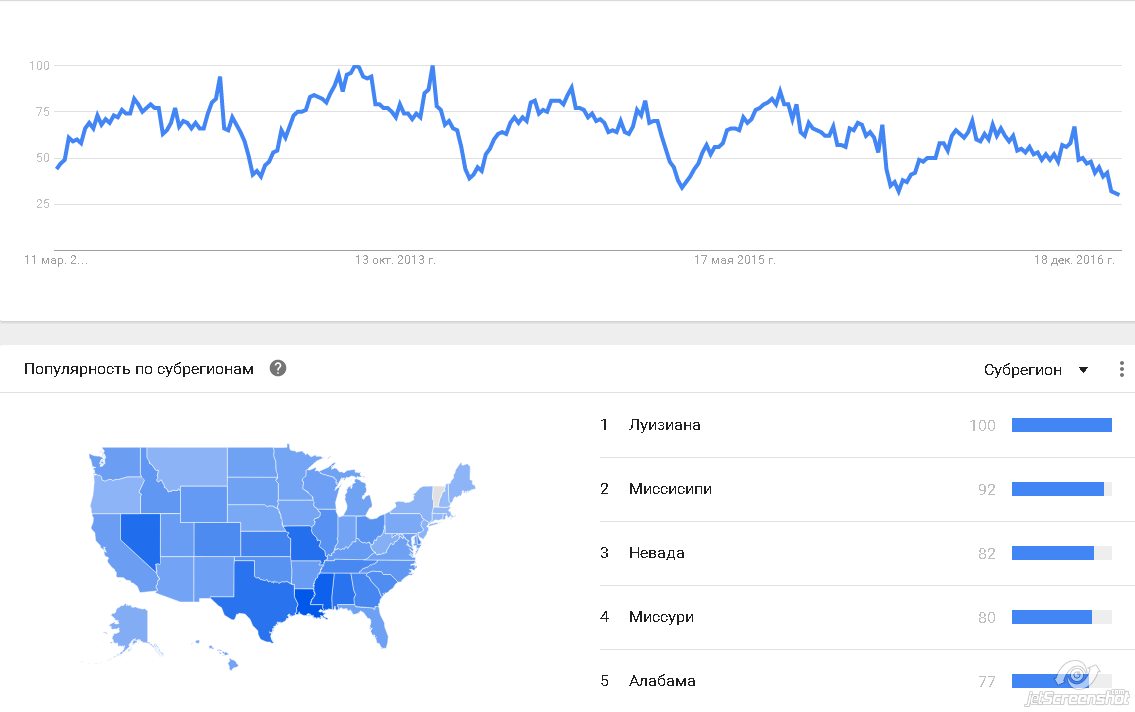Image resolution: width=1135 pixels, height=712 pixels.
Task: Click Алабама in the ranking list
Action: point(662,681)
